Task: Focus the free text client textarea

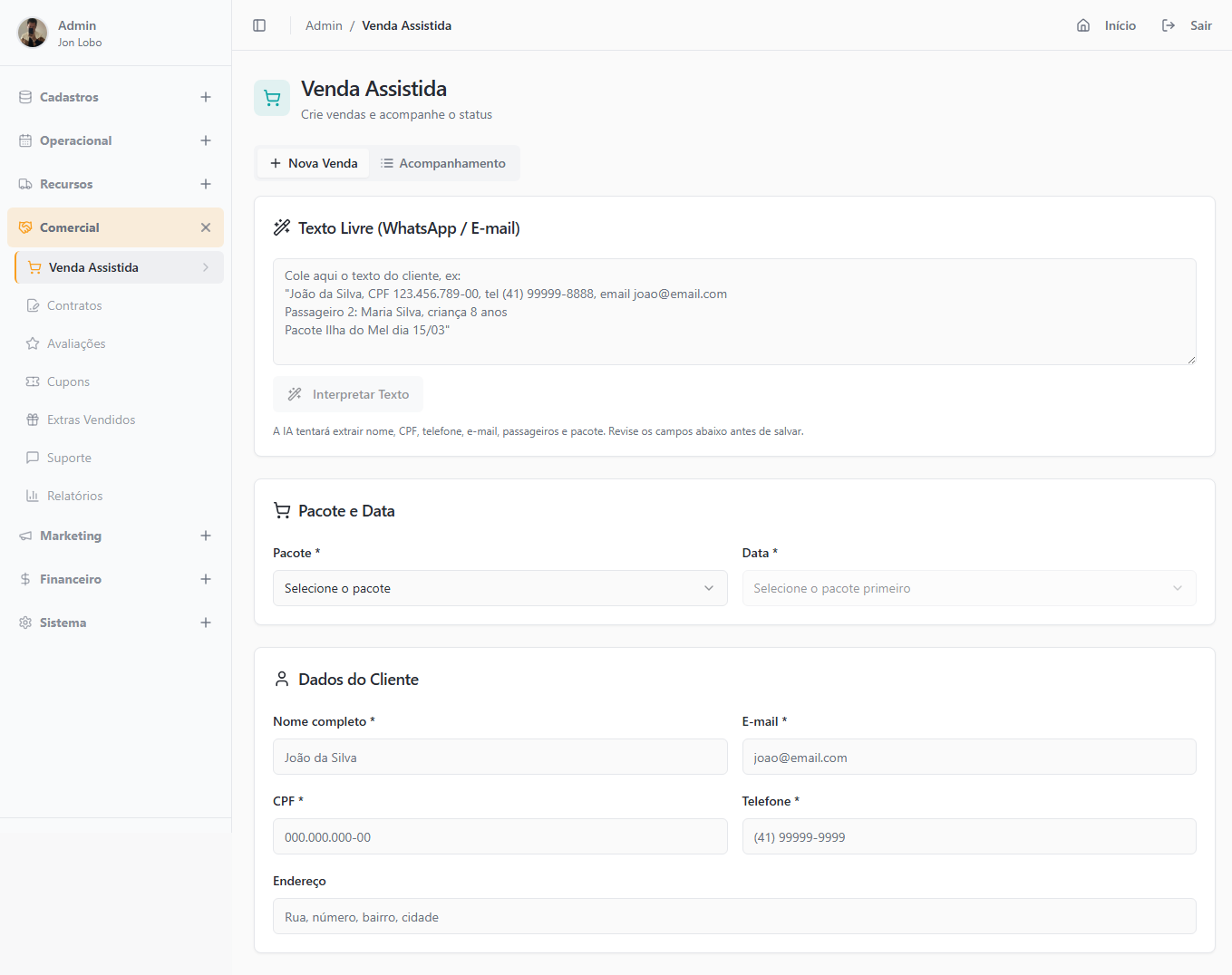Action: (x=733, y=312)
